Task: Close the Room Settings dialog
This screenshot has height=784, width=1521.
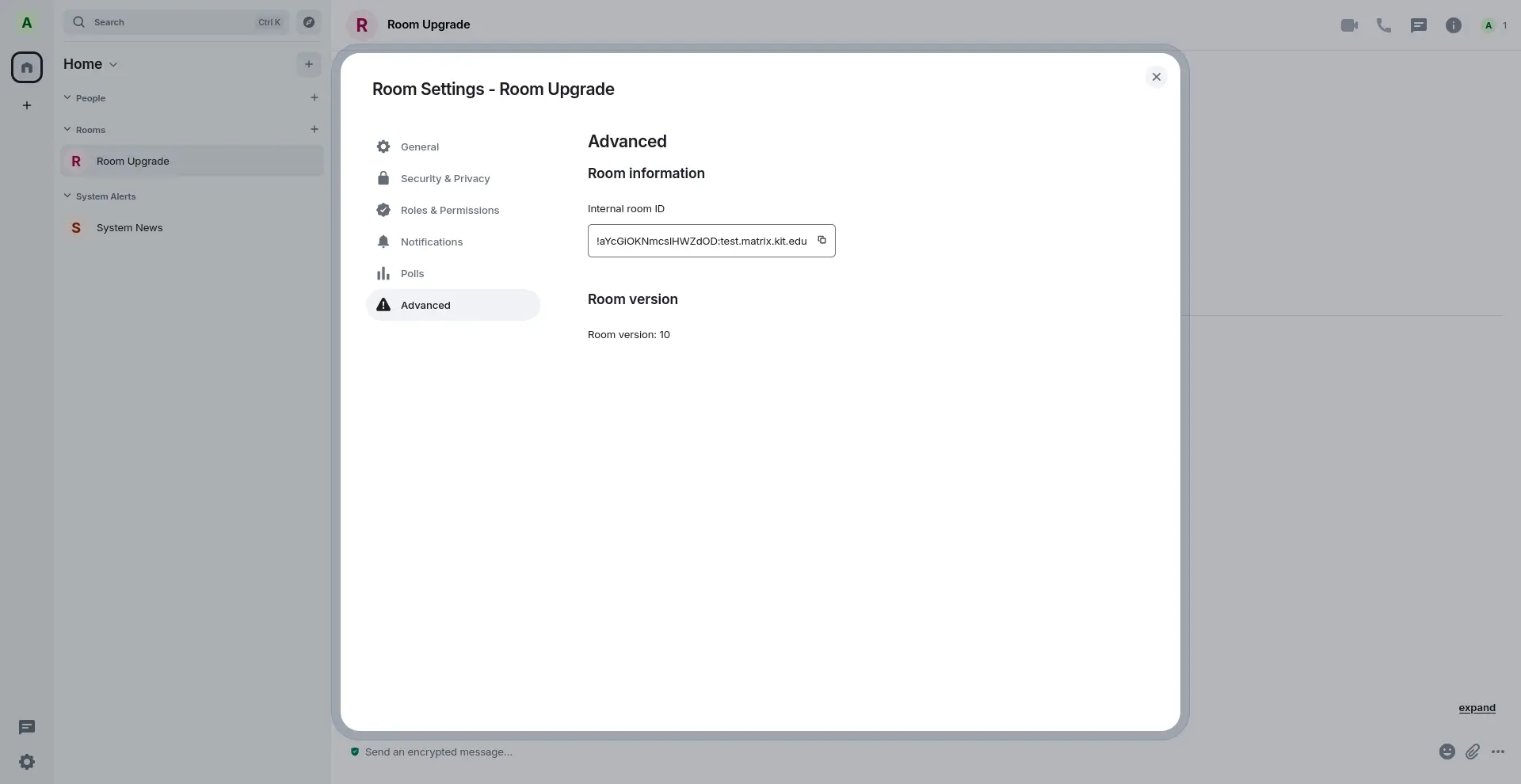Action: [1156, 77]
